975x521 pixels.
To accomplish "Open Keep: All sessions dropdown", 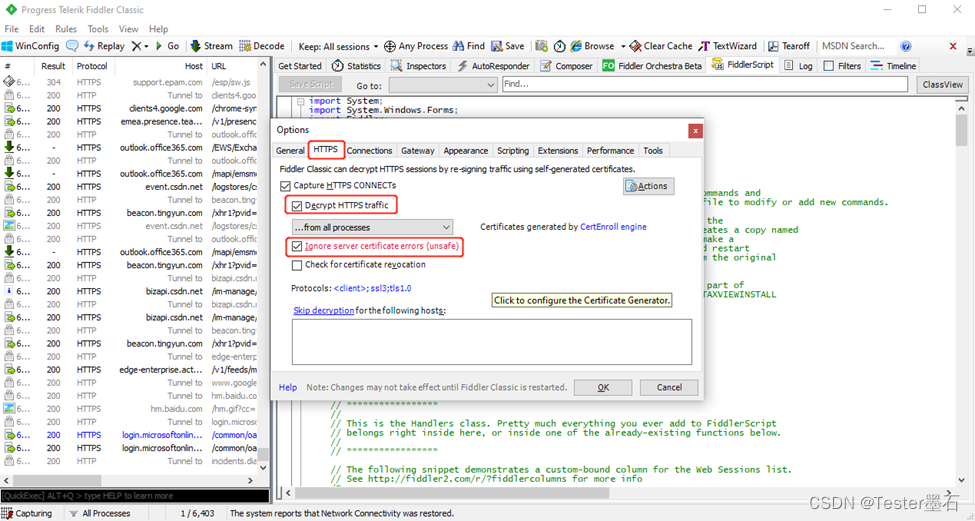I will click(338, 46).
